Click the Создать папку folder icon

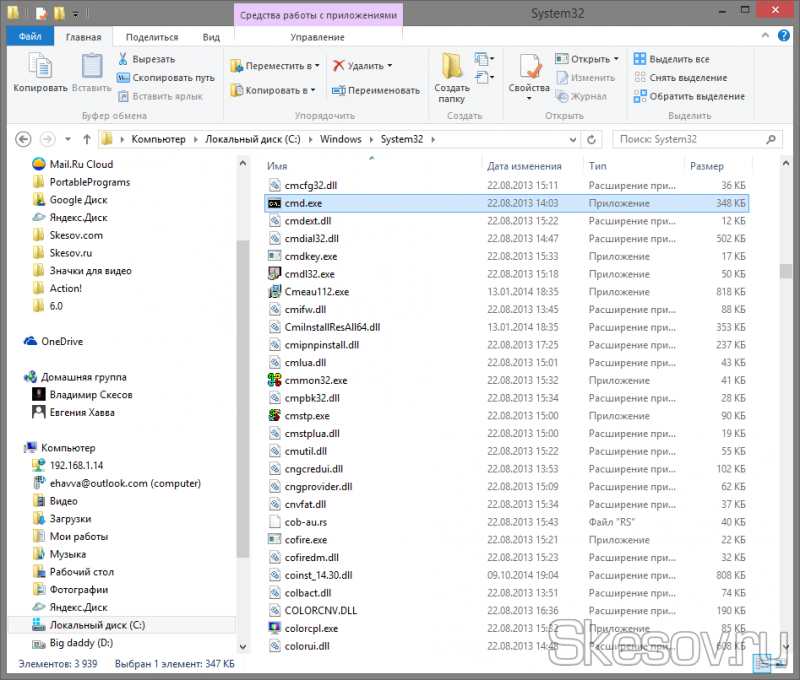click(452, 67)
